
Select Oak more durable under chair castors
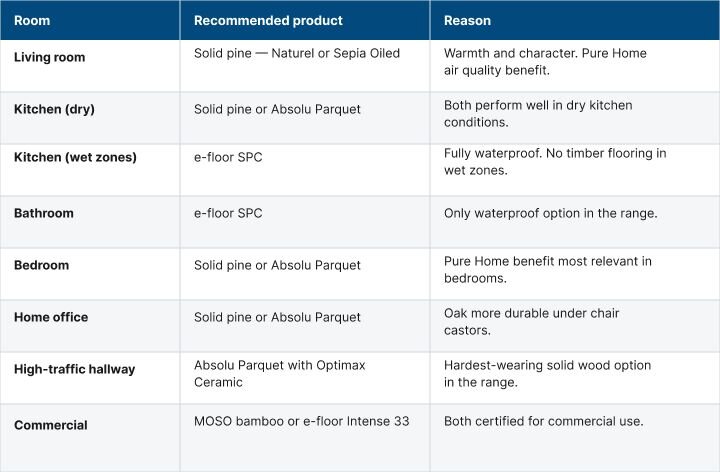click(531, 321)
